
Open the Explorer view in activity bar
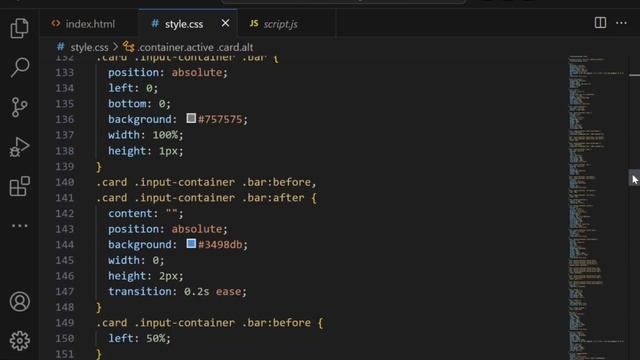click(x=19, y=28)
